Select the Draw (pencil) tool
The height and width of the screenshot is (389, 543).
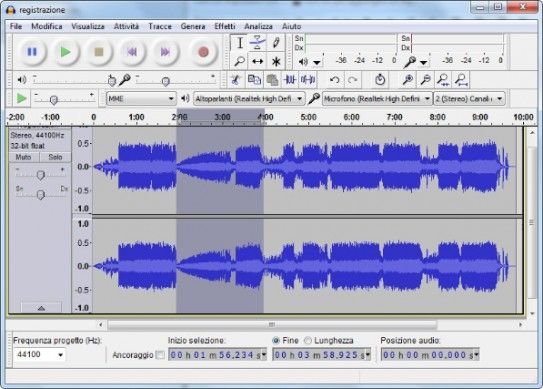pos(276,43)
